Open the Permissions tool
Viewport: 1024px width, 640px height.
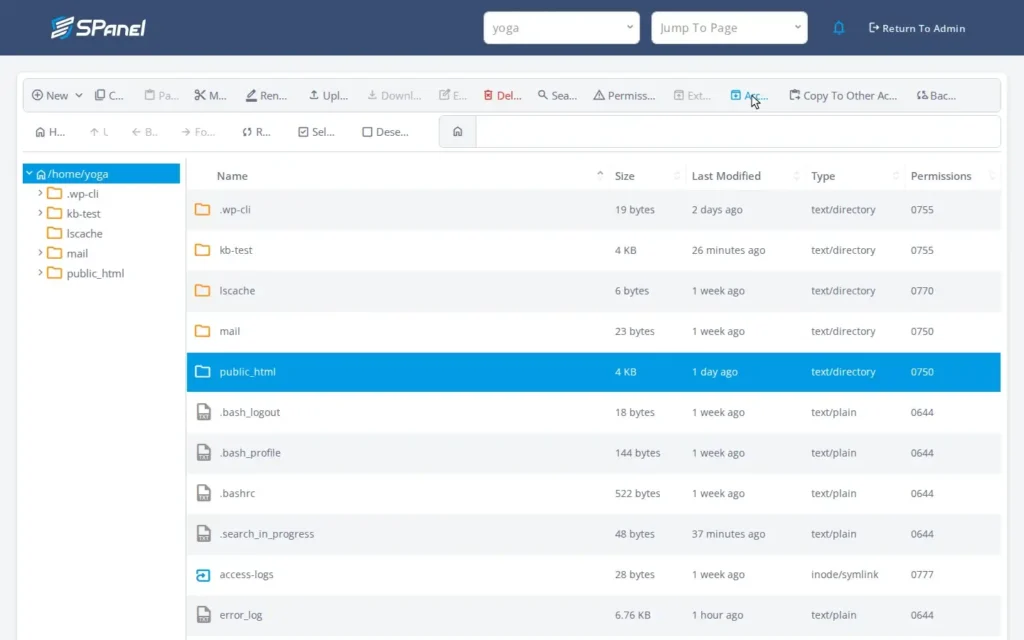click(624, 95)
